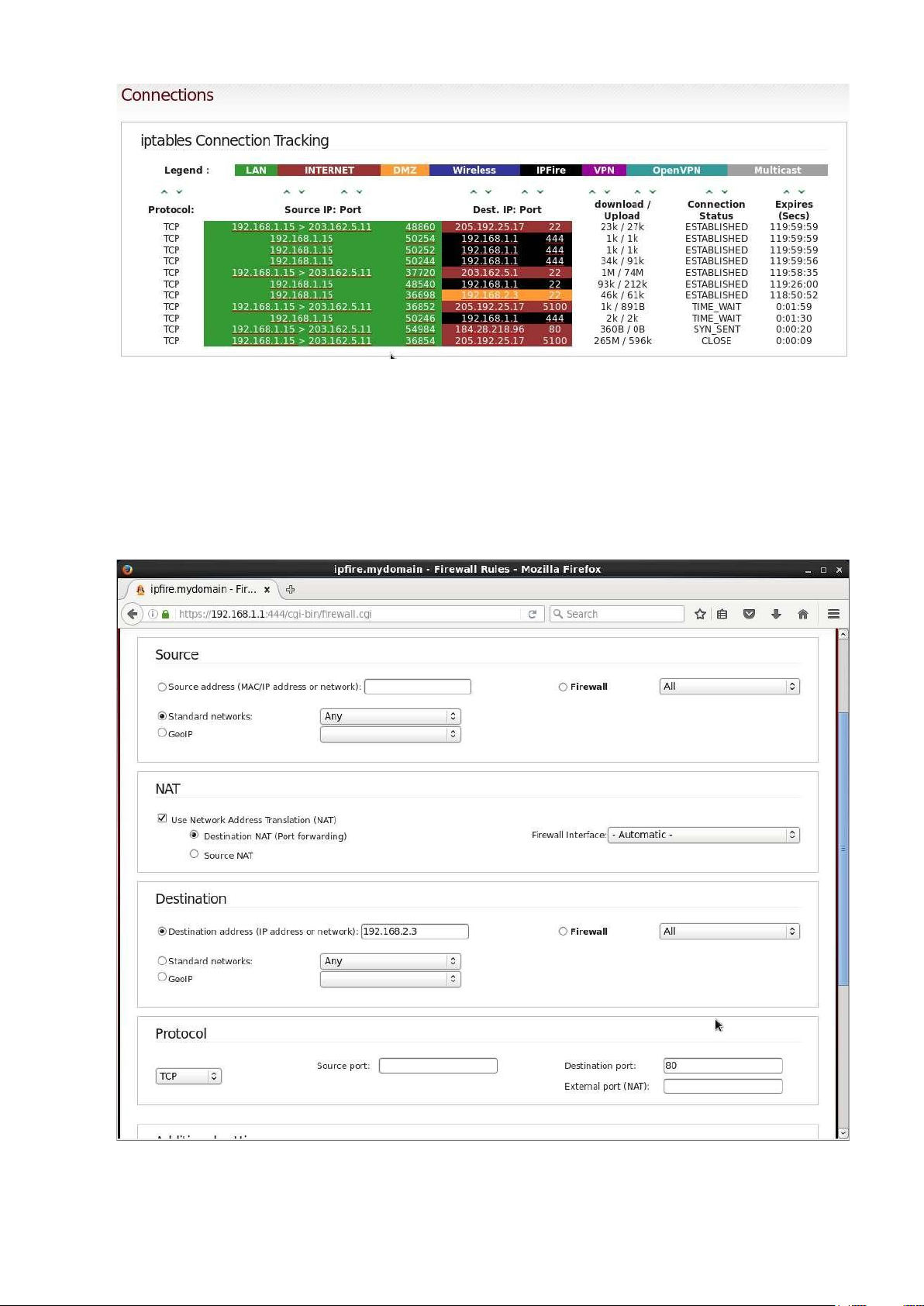Select GeoIP radio under Destination

pyautogui.click(x=162, y=977)
